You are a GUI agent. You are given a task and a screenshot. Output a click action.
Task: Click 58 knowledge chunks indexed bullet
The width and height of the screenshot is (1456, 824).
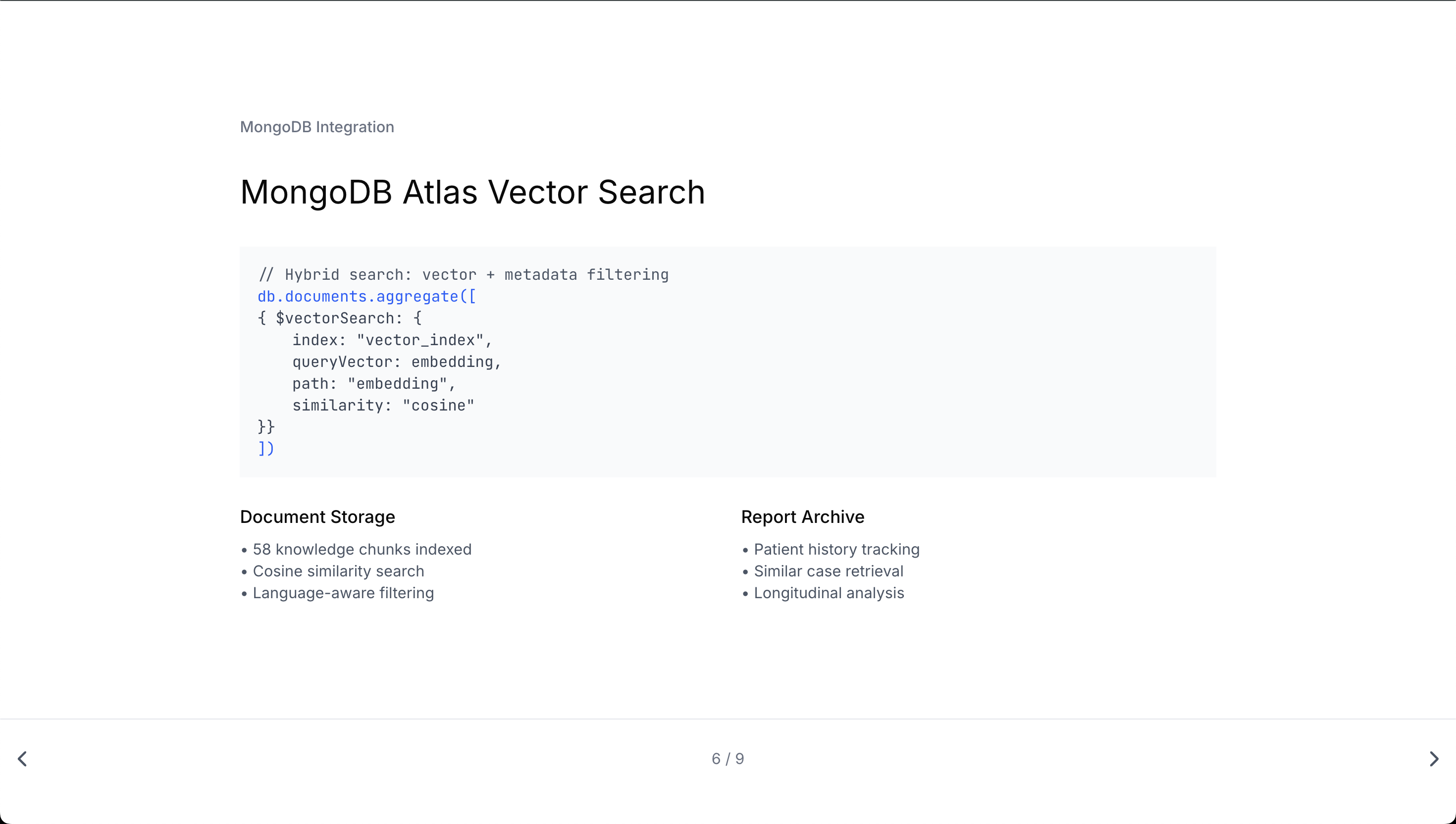(x=362, y=550)
